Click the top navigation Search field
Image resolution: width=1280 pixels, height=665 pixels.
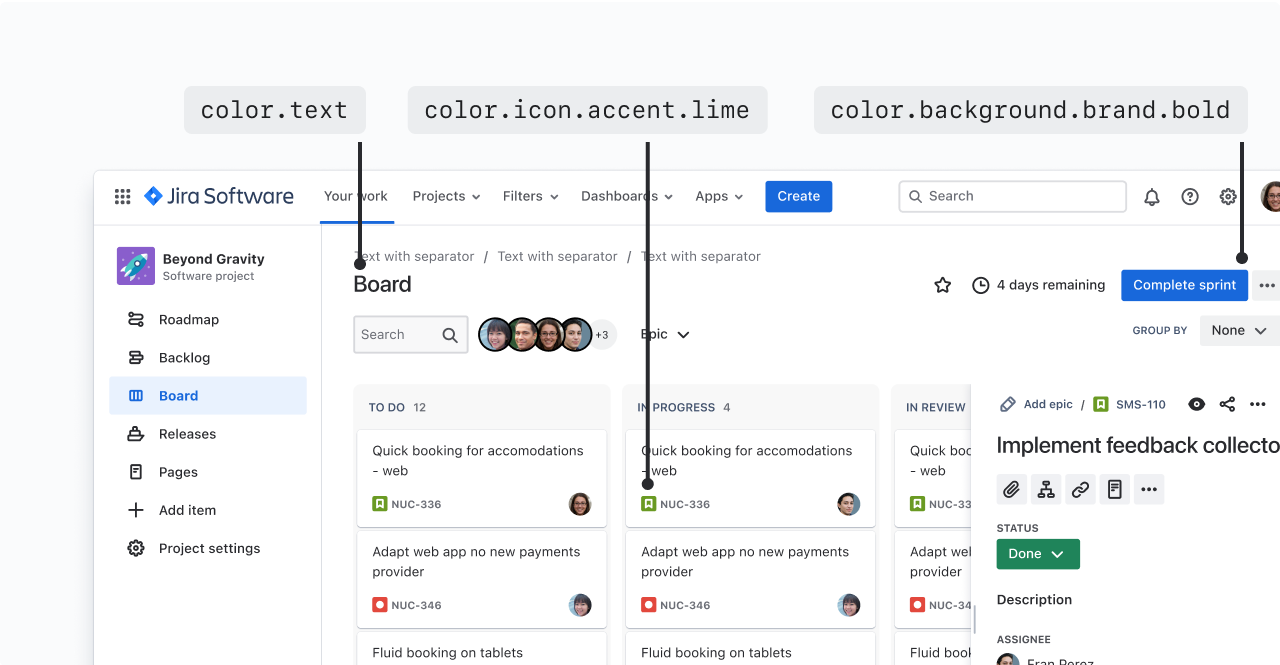coord(1012,196)
